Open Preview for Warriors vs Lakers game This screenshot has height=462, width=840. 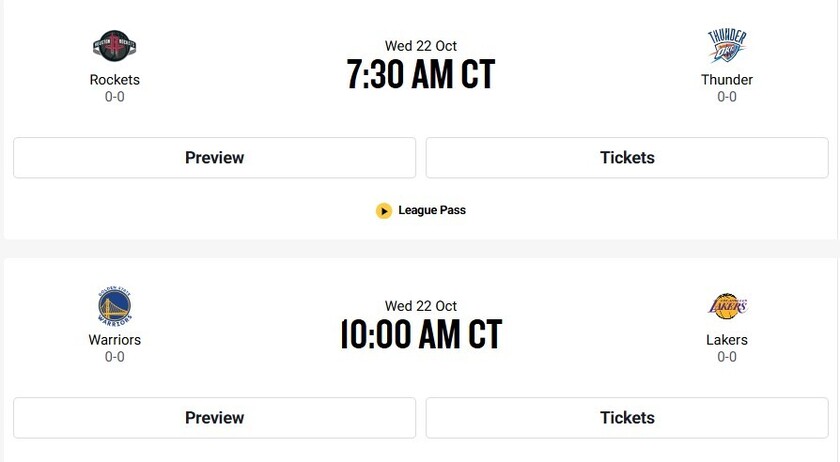pos(214,418)
